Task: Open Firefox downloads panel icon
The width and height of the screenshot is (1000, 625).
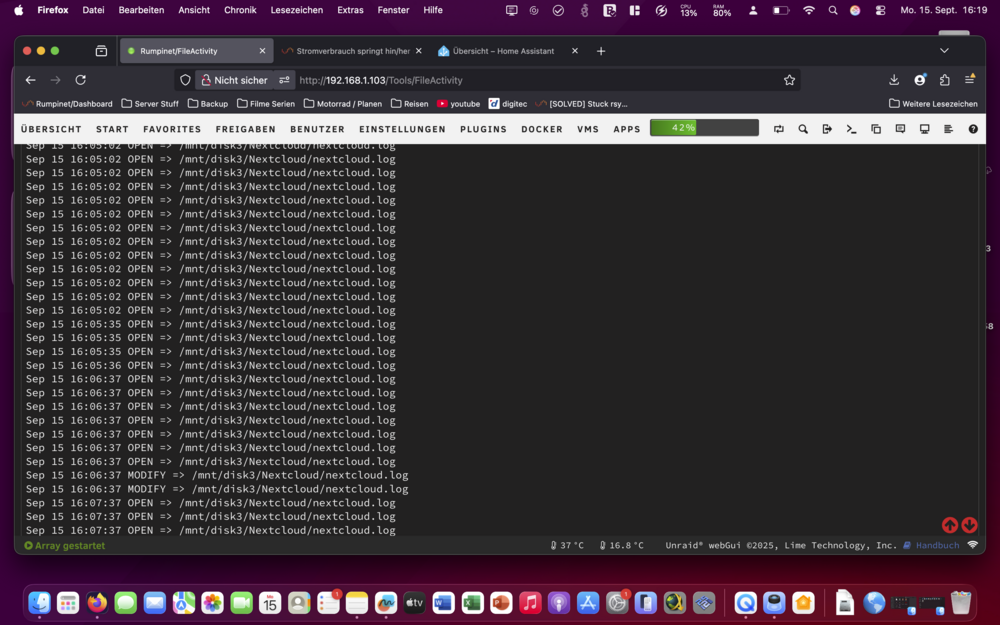Action: point(894,80)
